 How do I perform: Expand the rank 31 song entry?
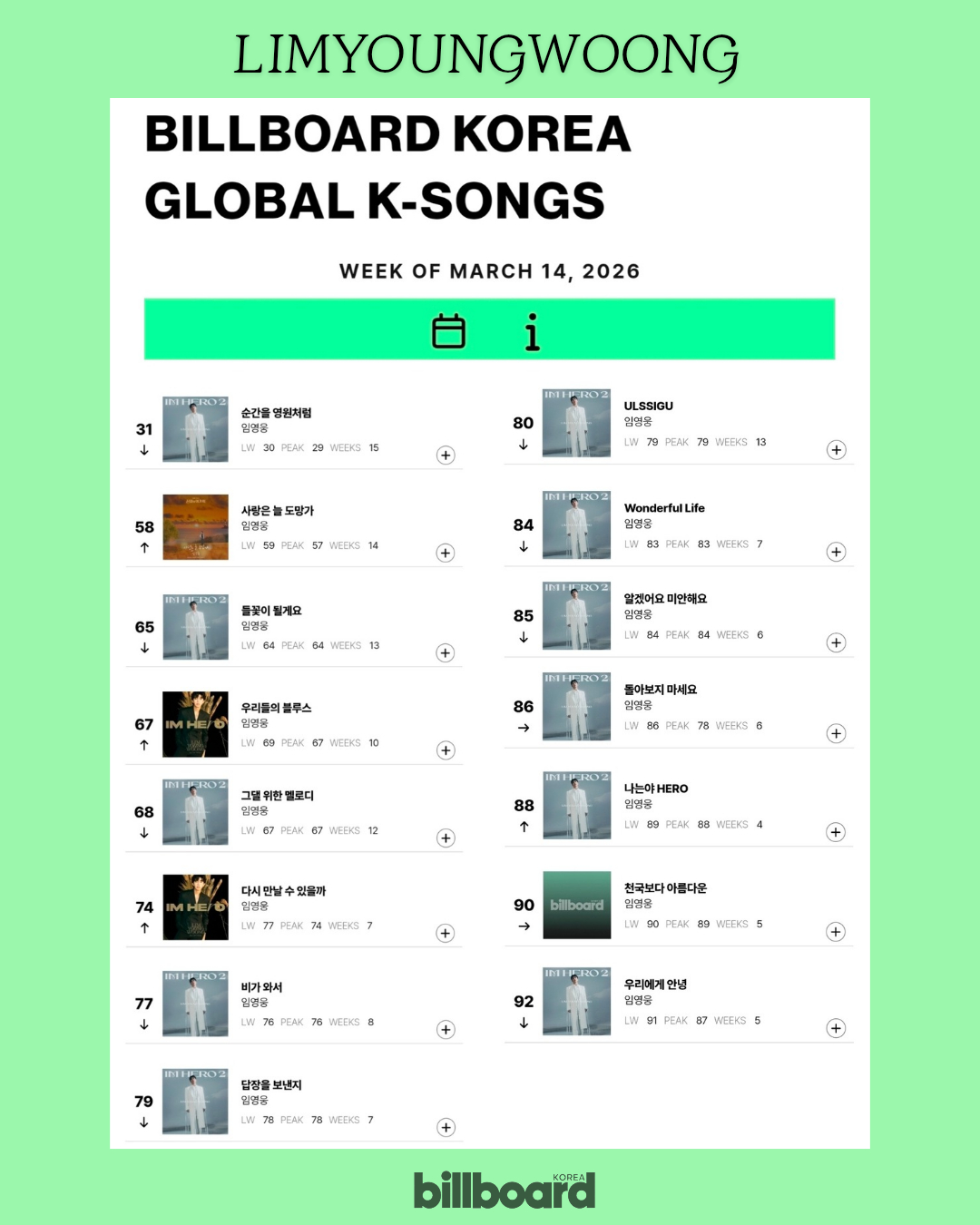(x=446, y=456)
